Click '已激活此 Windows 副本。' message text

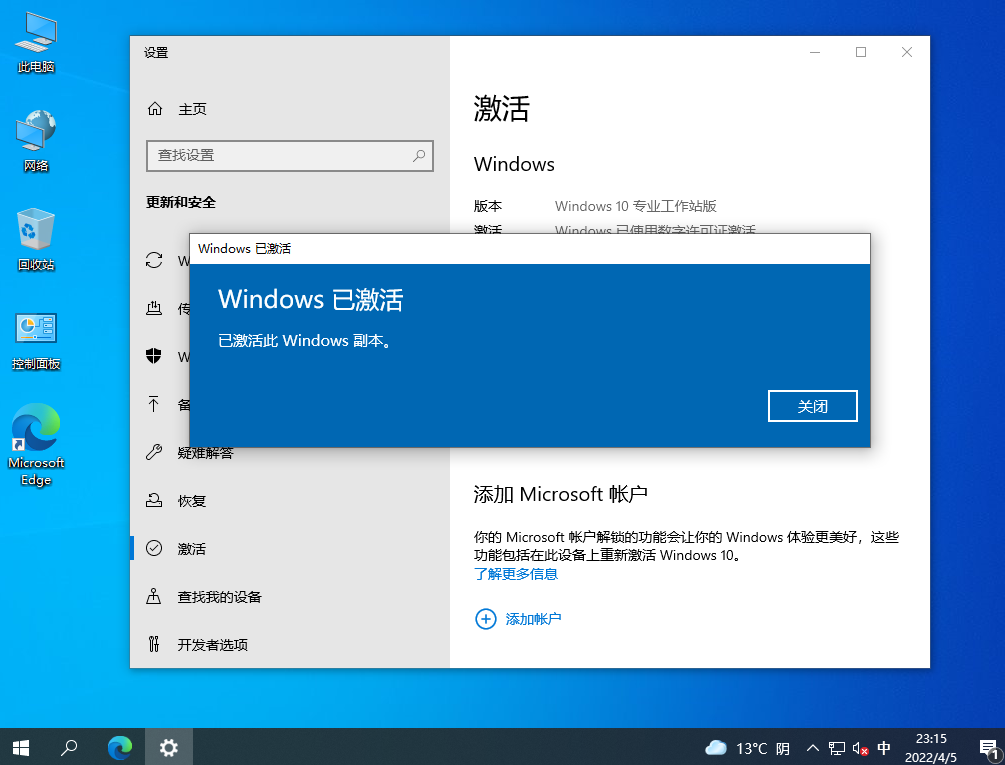304,340
